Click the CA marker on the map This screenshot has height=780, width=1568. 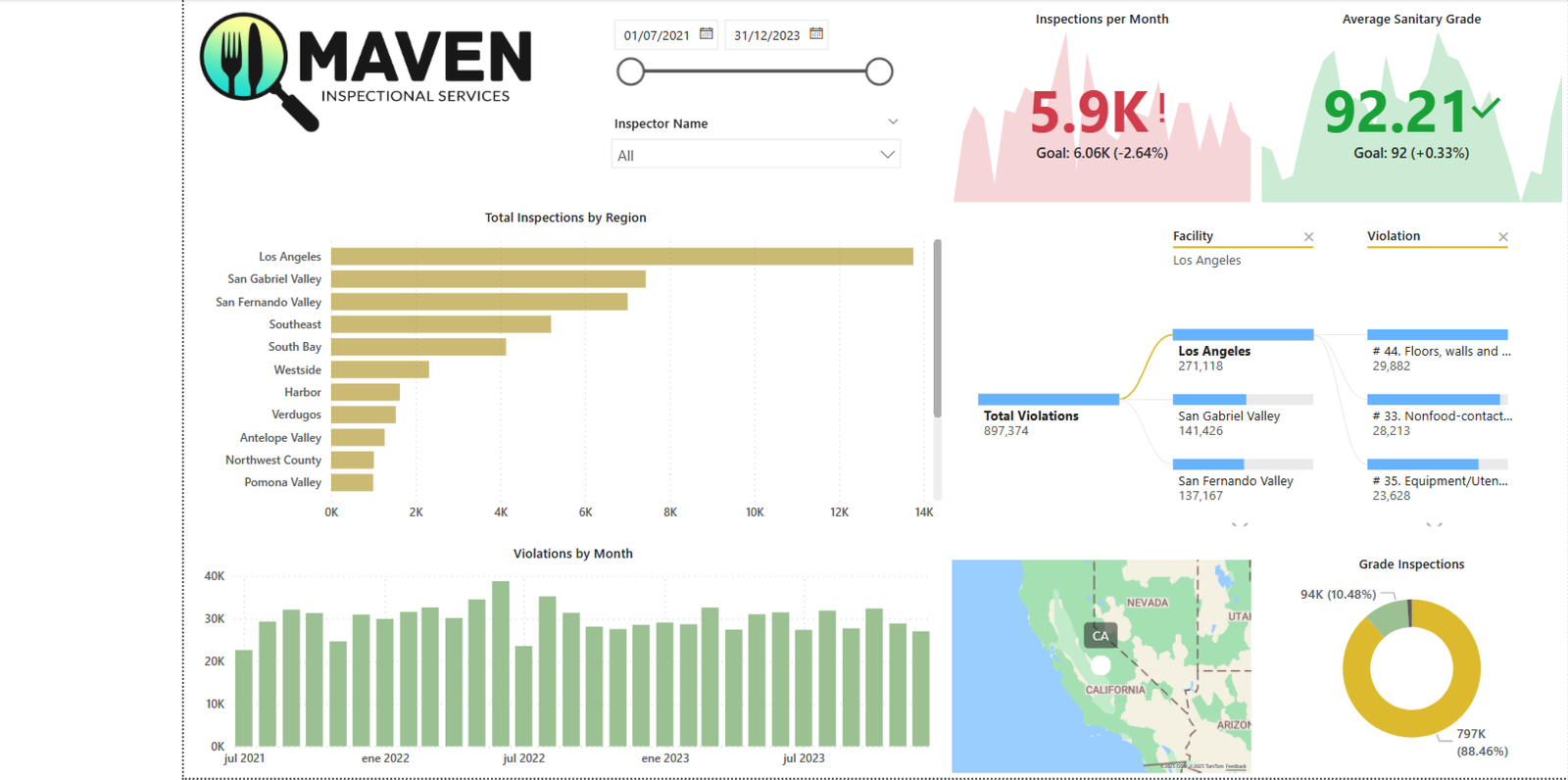coord(1101,636)
